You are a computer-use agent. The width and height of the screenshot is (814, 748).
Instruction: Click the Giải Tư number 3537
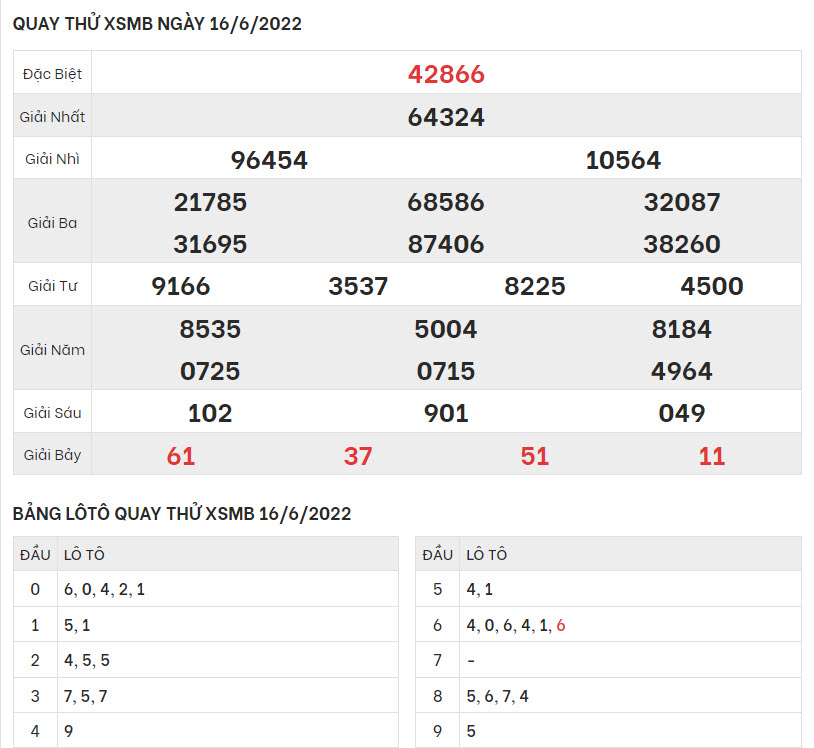pos(358,287)
